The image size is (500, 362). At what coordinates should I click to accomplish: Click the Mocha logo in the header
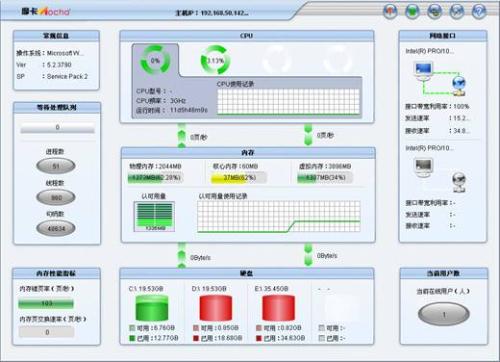(x=46, y=11)
